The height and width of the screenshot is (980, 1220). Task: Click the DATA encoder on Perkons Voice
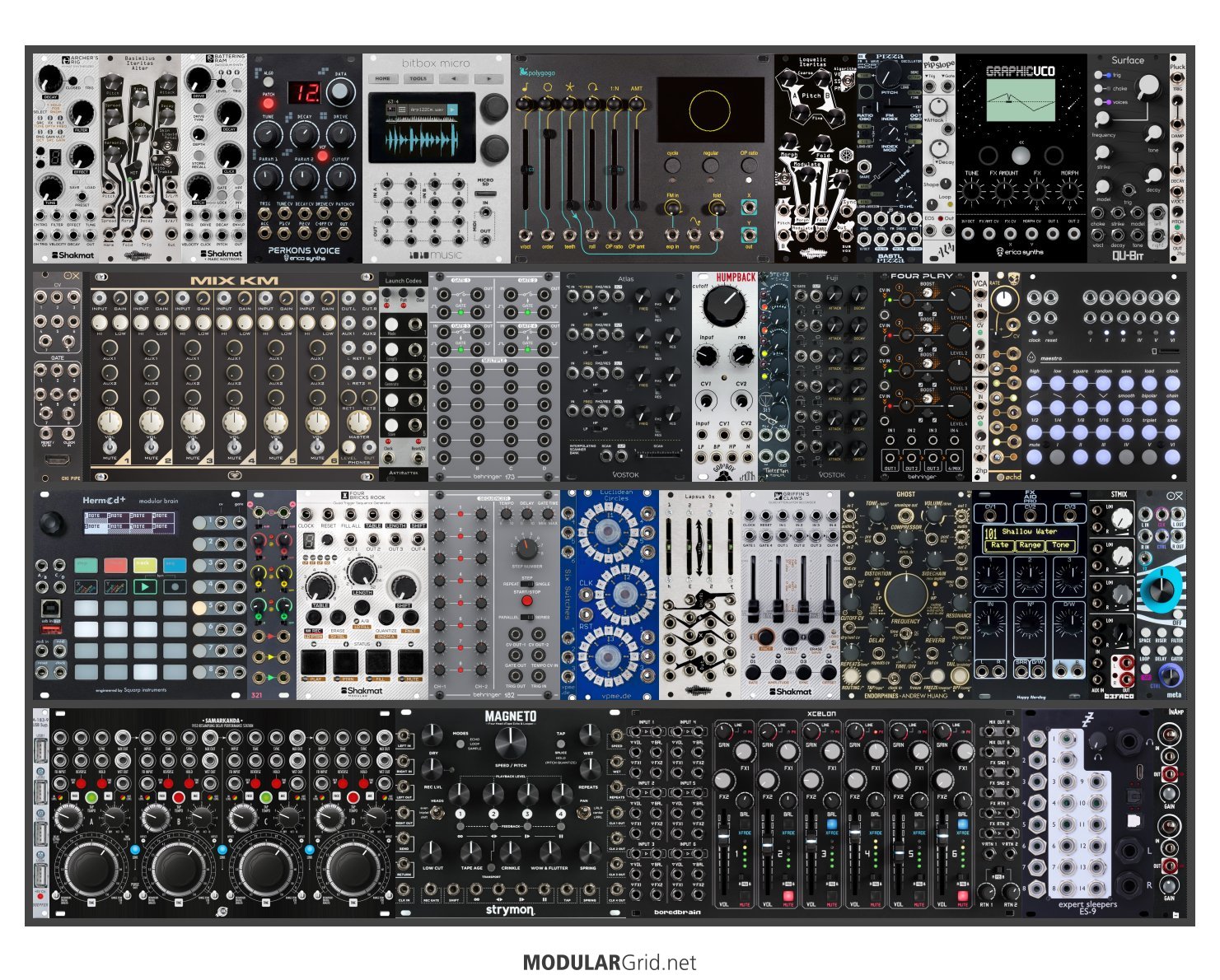click(339, 93)
